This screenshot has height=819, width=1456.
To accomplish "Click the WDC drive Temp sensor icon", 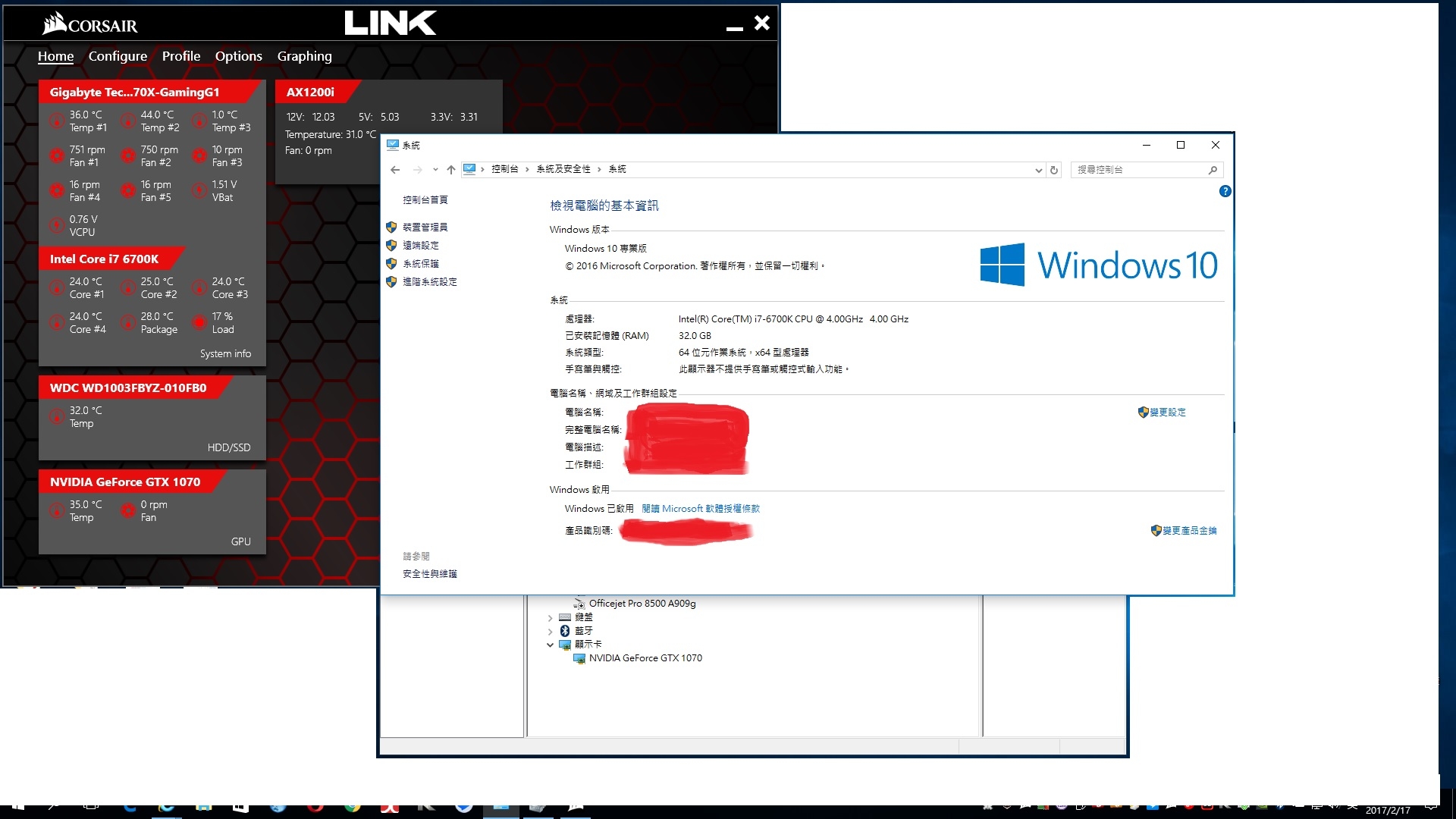I will pyautogui.click(x=57, y=416).
